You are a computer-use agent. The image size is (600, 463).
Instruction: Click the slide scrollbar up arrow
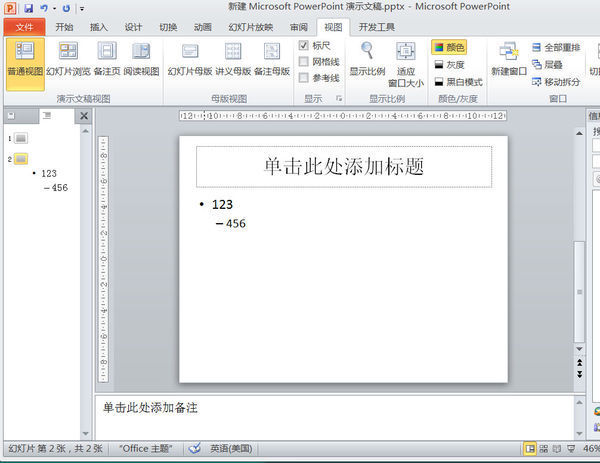[579, 133]
